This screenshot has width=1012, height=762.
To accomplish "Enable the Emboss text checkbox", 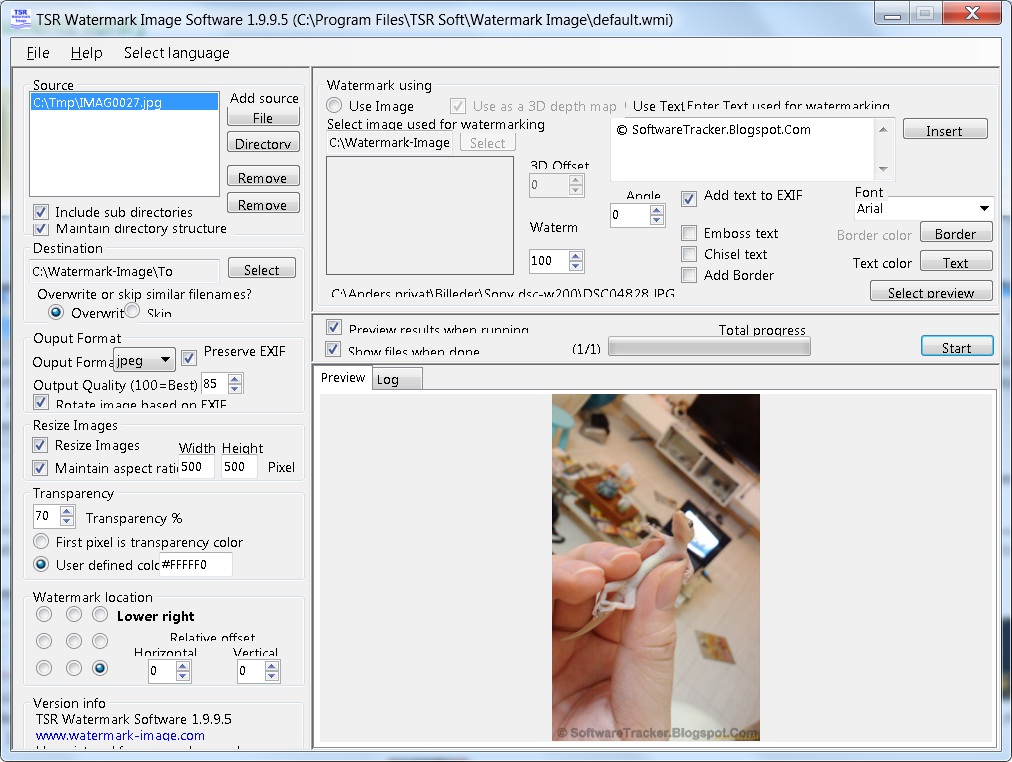I will (x=689, y=233).
